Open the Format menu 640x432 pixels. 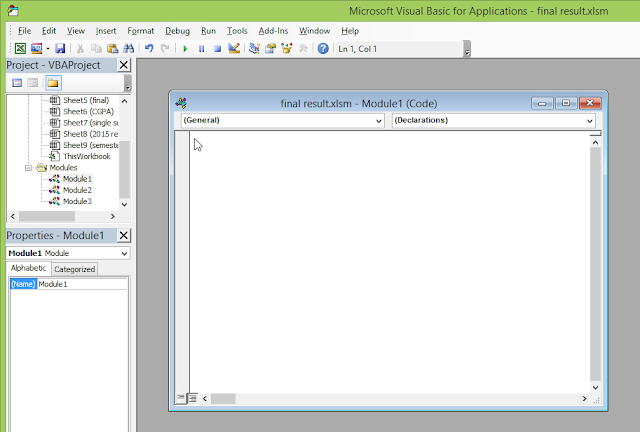click(x=140, y=31)
